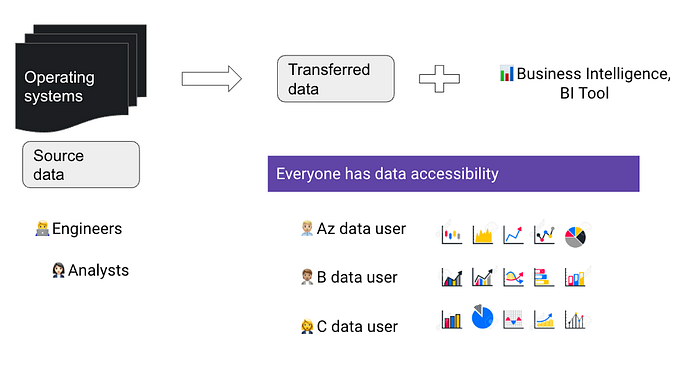Click the Operating systems black document stack
This screenshot has width=700, height=368.
coord(81,78)
